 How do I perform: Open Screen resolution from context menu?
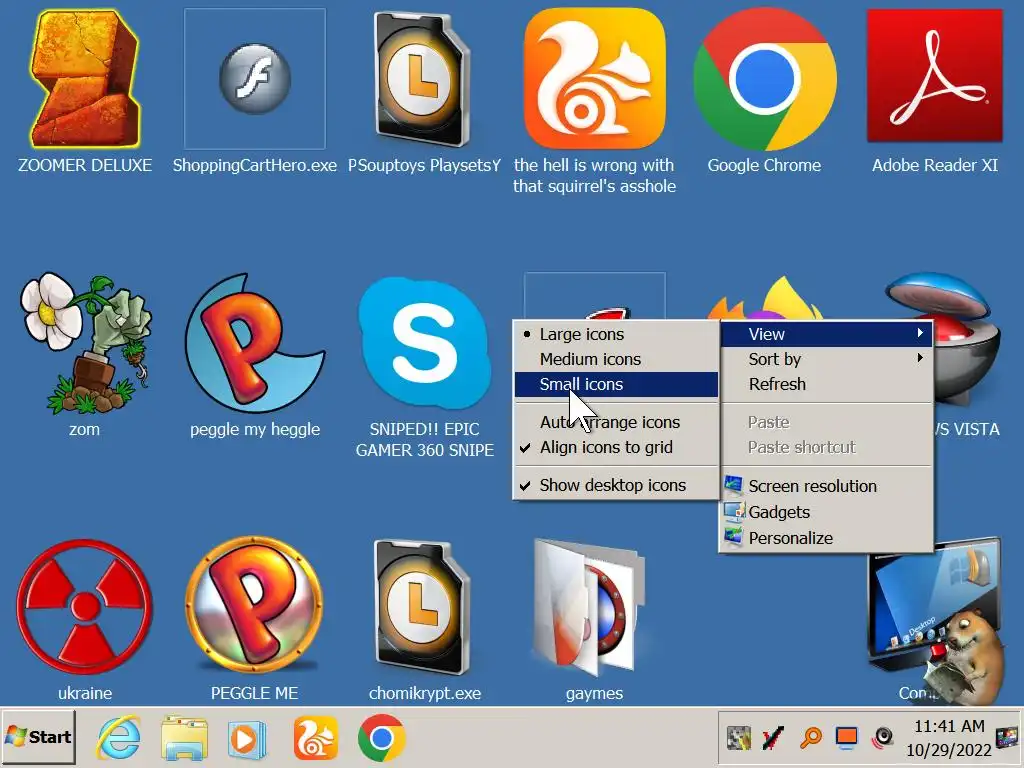(x=826, y=486)
